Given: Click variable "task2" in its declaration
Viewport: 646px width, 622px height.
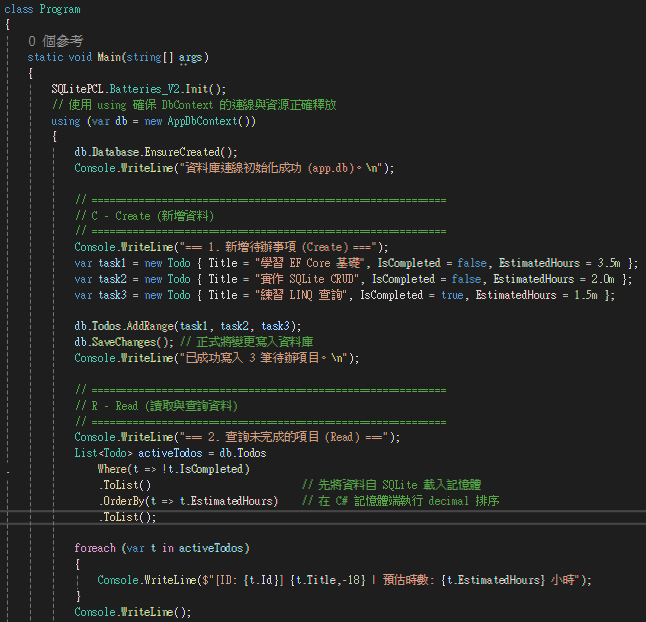Looking at the screenshot, I should click(x=112, y=279).
